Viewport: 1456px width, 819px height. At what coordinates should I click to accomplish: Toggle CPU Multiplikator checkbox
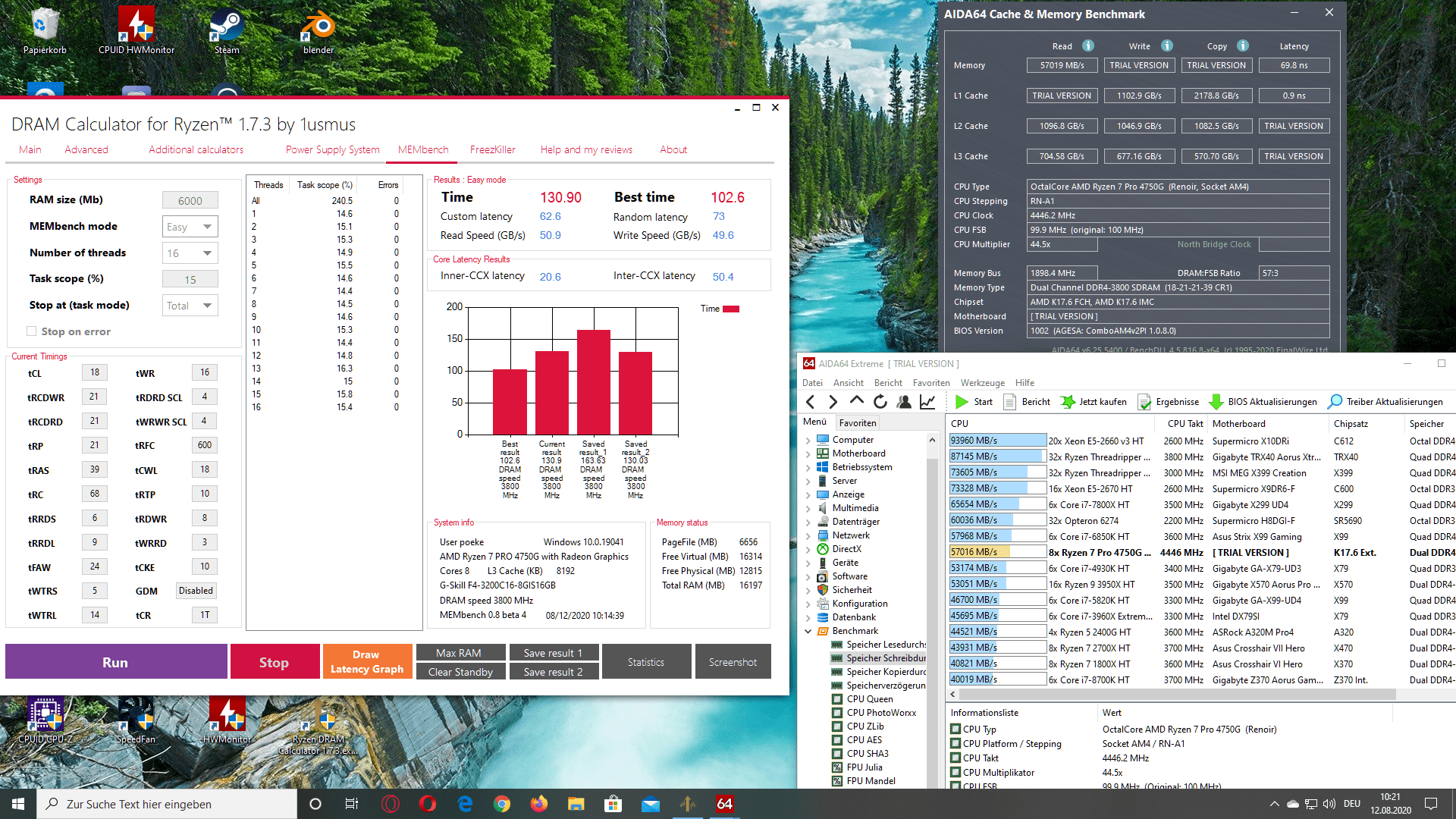click(x=955, y=772)
